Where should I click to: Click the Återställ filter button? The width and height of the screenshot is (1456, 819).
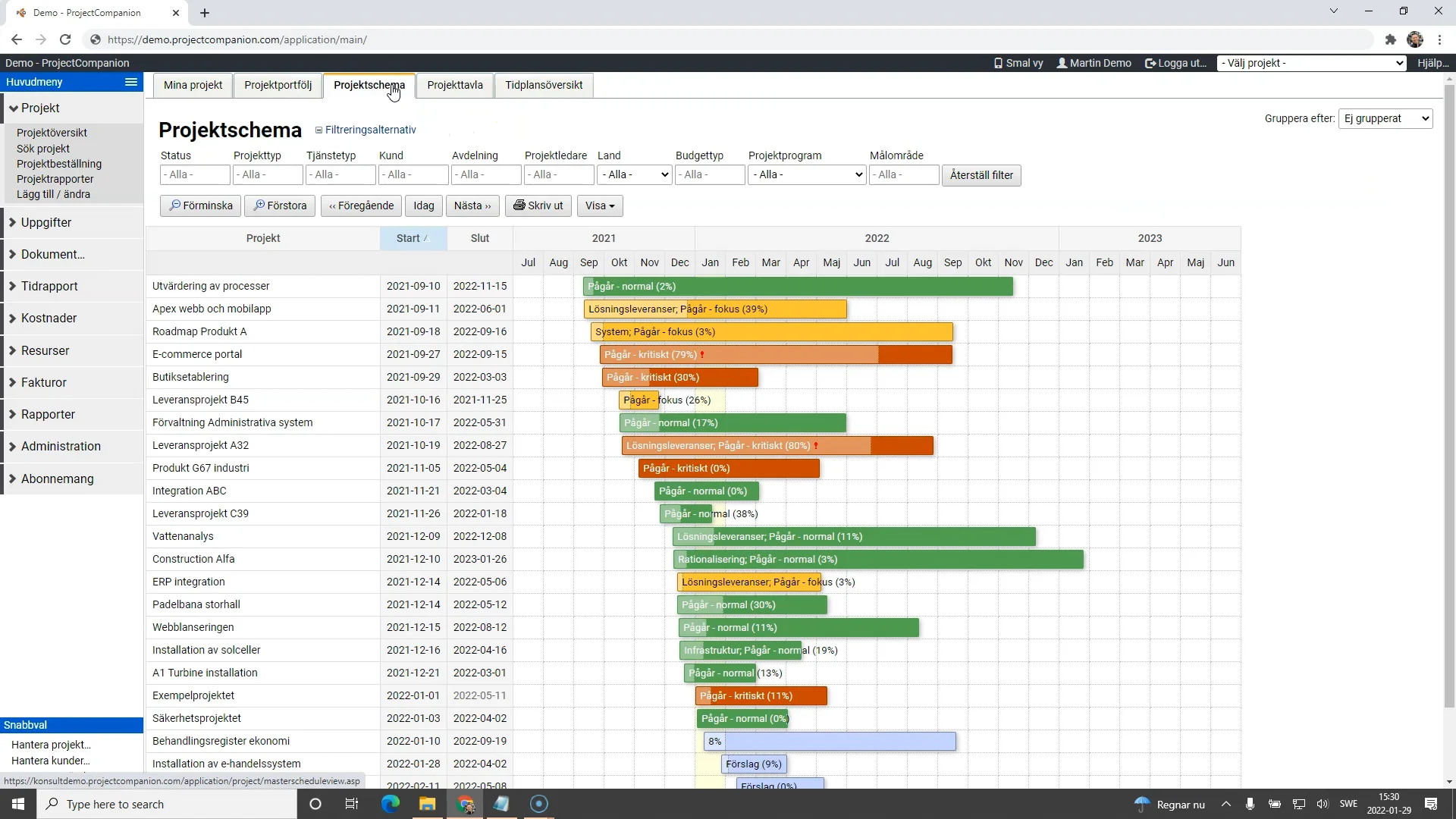pyautogui.click(x=981, y=175)
